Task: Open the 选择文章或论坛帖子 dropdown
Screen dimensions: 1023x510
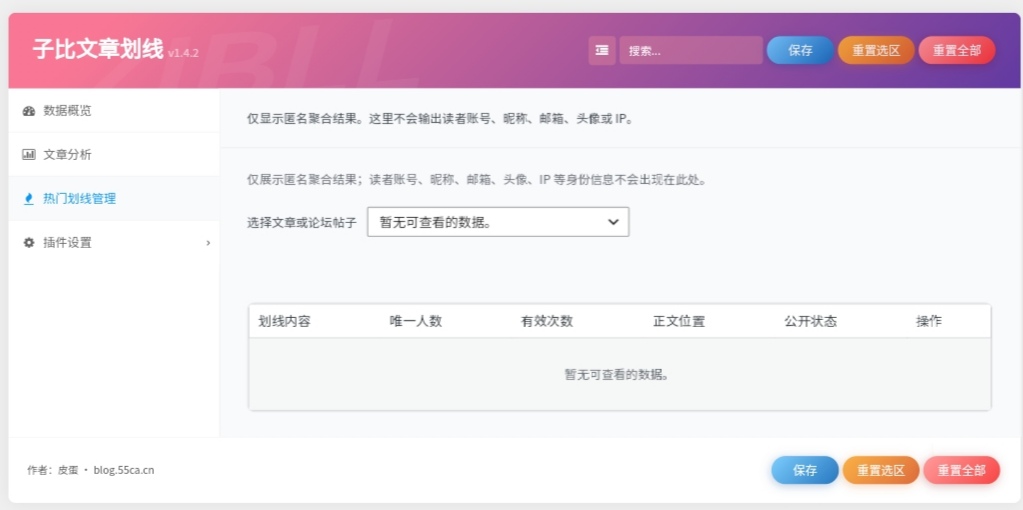Action: (498, 222)
